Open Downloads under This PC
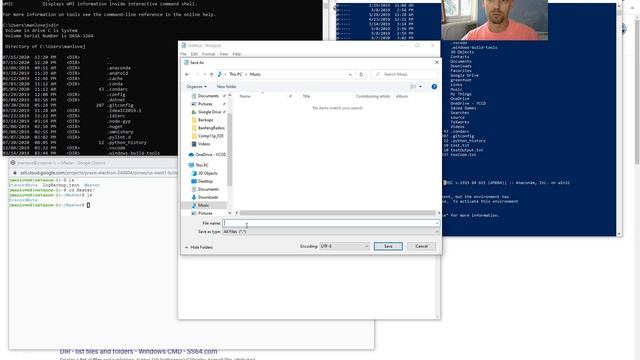The image size is (640, 360). [x=208, y=197]
